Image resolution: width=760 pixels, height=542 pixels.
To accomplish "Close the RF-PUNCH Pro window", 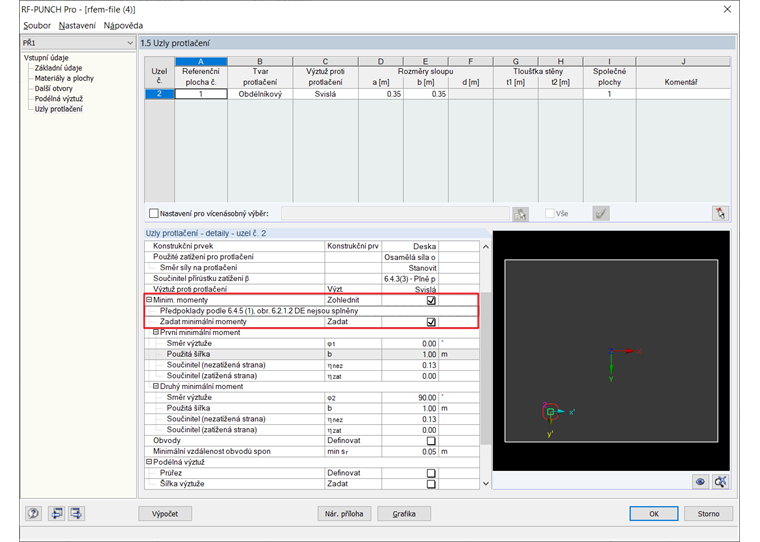I will [727, 9].
